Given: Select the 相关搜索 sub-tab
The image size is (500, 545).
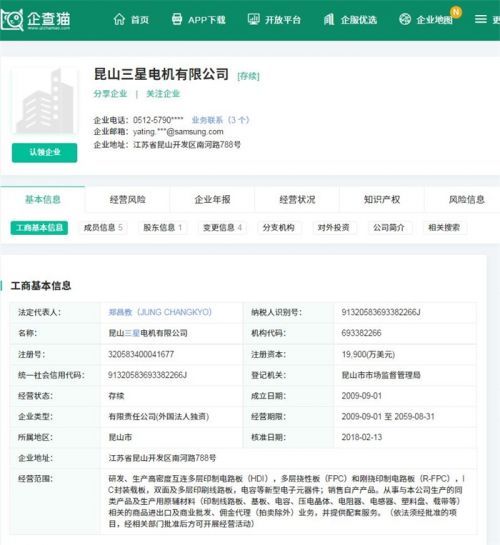Looking at the screenshot, I should tap(444, 228).
